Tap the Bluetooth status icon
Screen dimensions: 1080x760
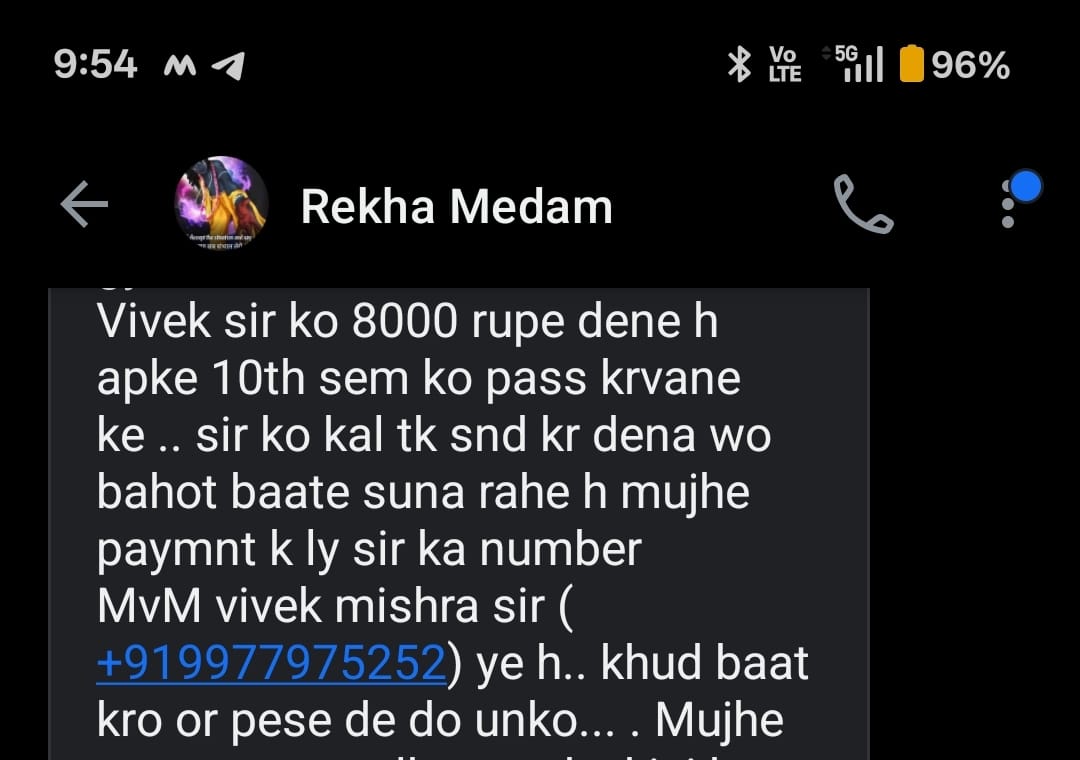pyautogui.click(x=739, y=65)
